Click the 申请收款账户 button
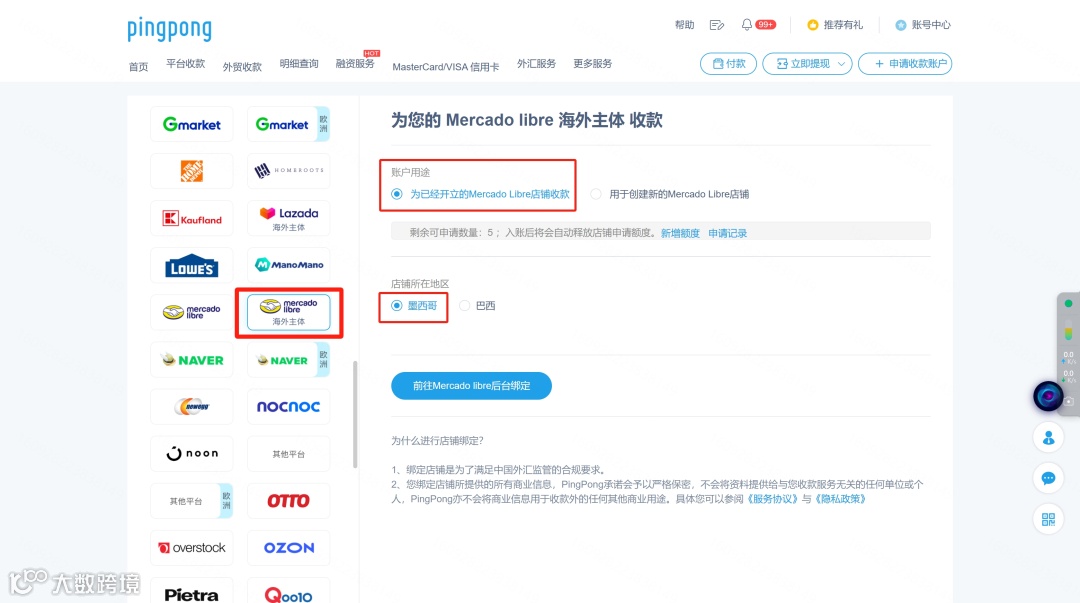 [x=904, y=63]
